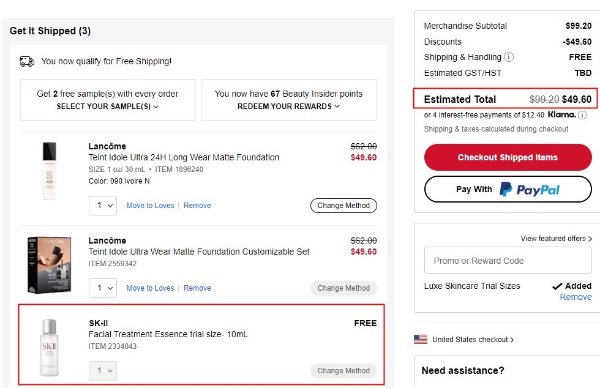Click the Promo or Reward Code field
The width and height of the screenshot is (600, 388).
point(508,261)
